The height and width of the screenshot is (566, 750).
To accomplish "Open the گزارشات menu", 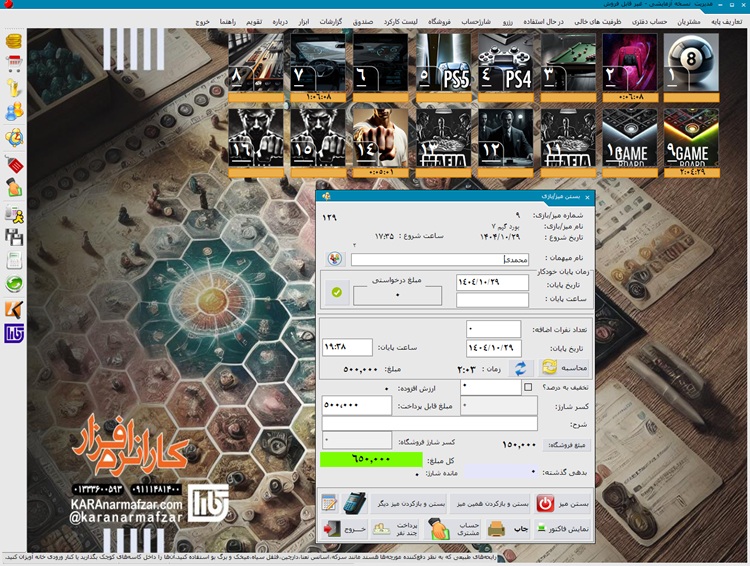I will click(x=331, y=22).
